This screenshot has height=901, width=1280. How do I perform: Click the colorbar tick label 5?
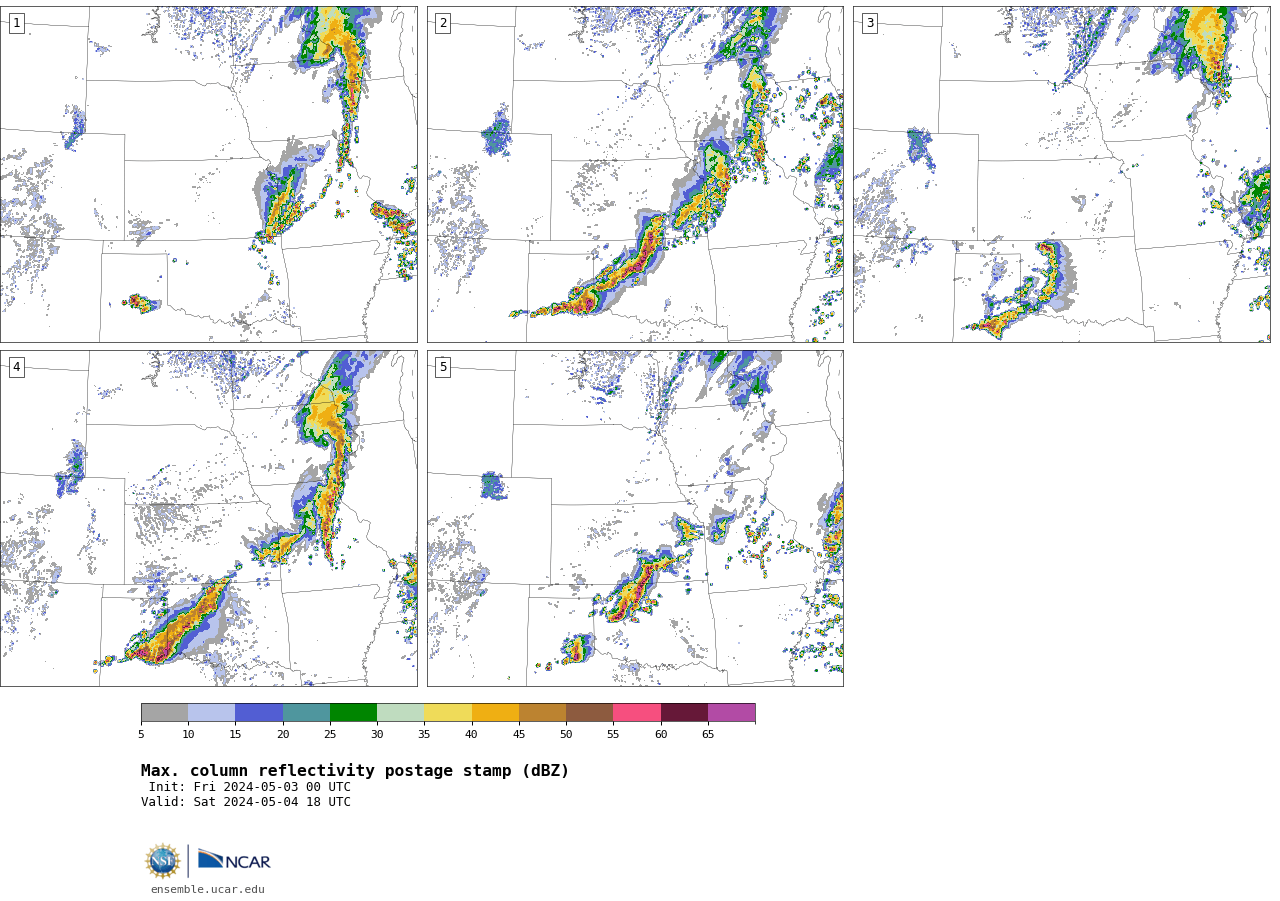[x=141, y=735]
